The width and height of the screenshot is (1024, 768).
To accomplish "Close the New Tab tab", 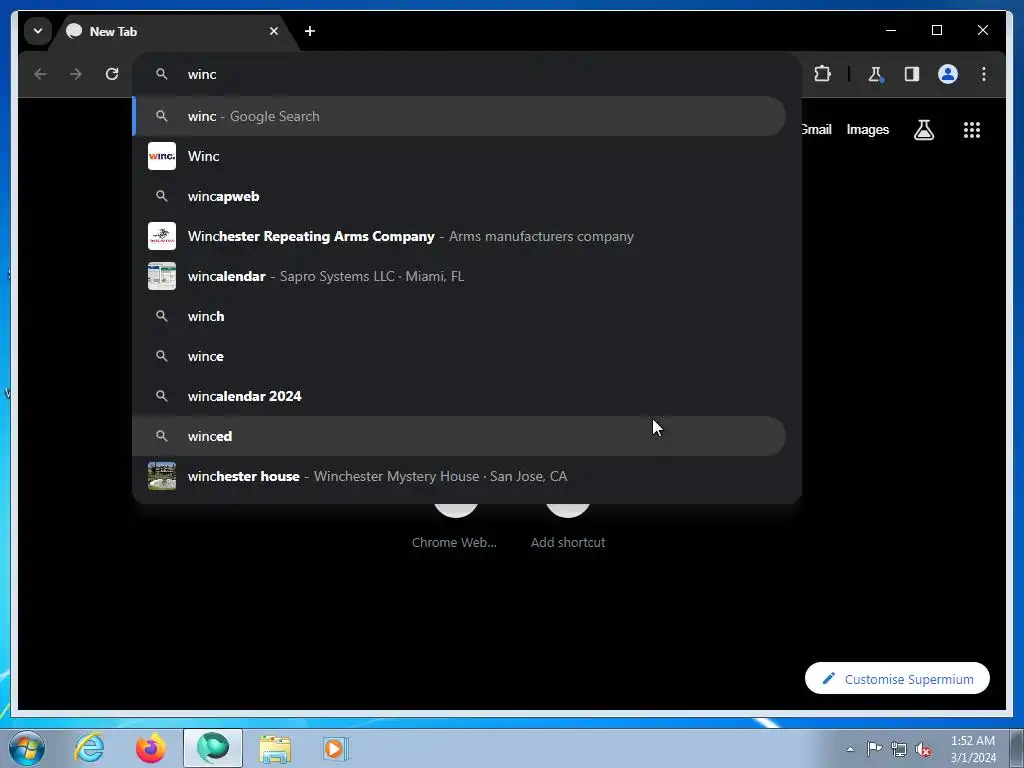I will tap(274, 31).
